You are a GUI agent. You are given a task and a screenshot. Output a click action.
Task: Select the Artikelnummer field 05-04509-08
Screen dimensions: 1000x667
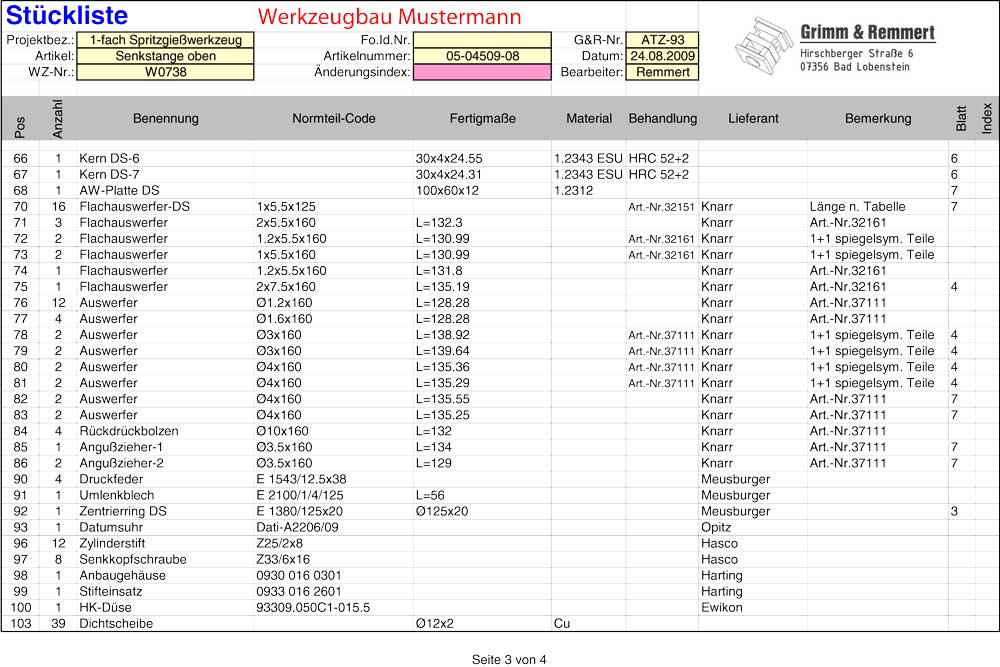(481, 57)
